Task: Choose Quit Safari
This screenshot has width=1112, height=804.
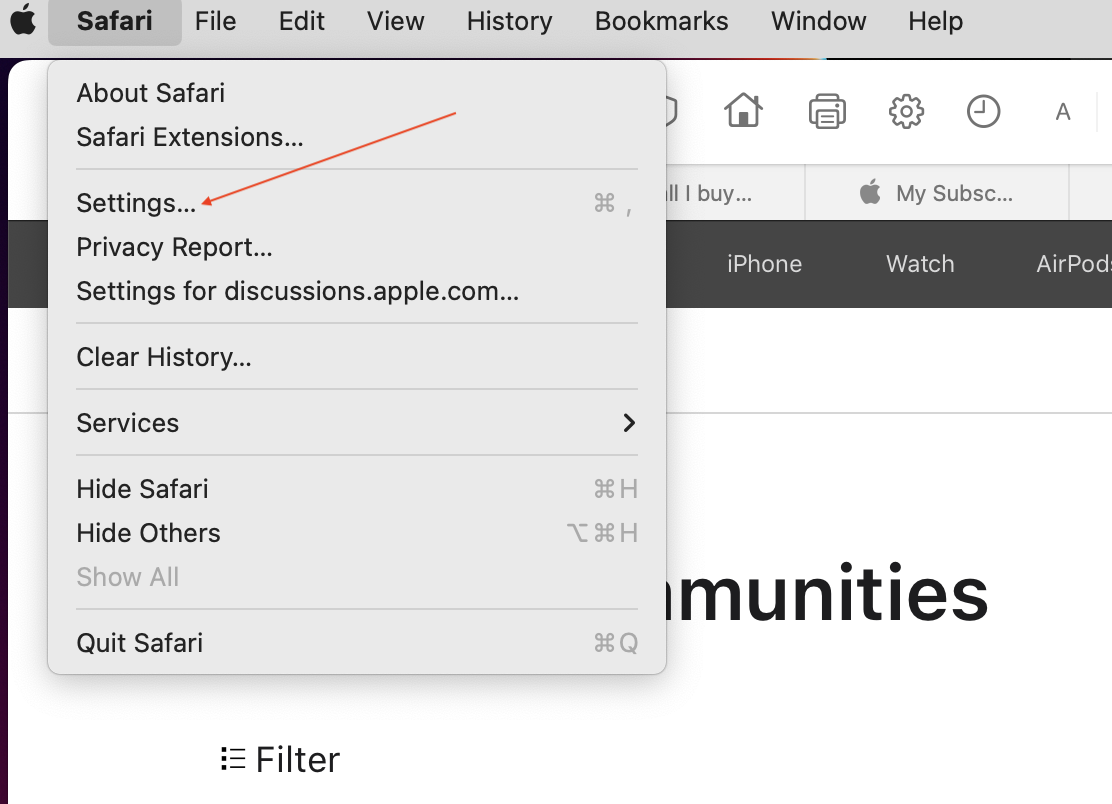Action: [357, 642]
